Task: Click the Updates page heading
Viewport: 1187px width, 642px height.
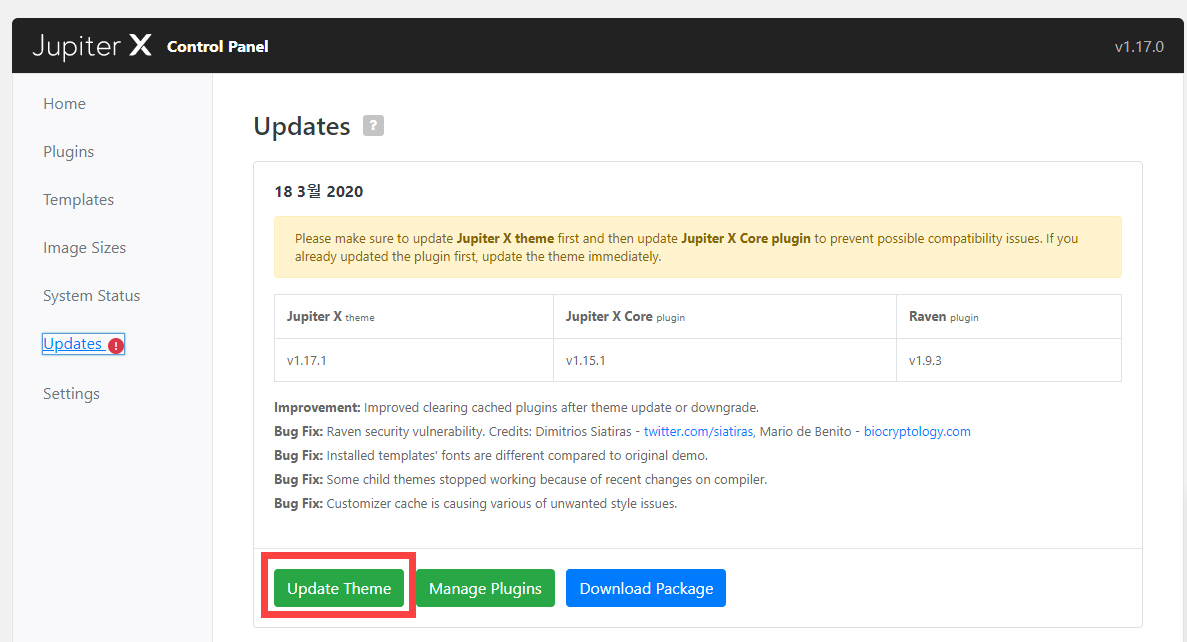Action: click(302, 126)
